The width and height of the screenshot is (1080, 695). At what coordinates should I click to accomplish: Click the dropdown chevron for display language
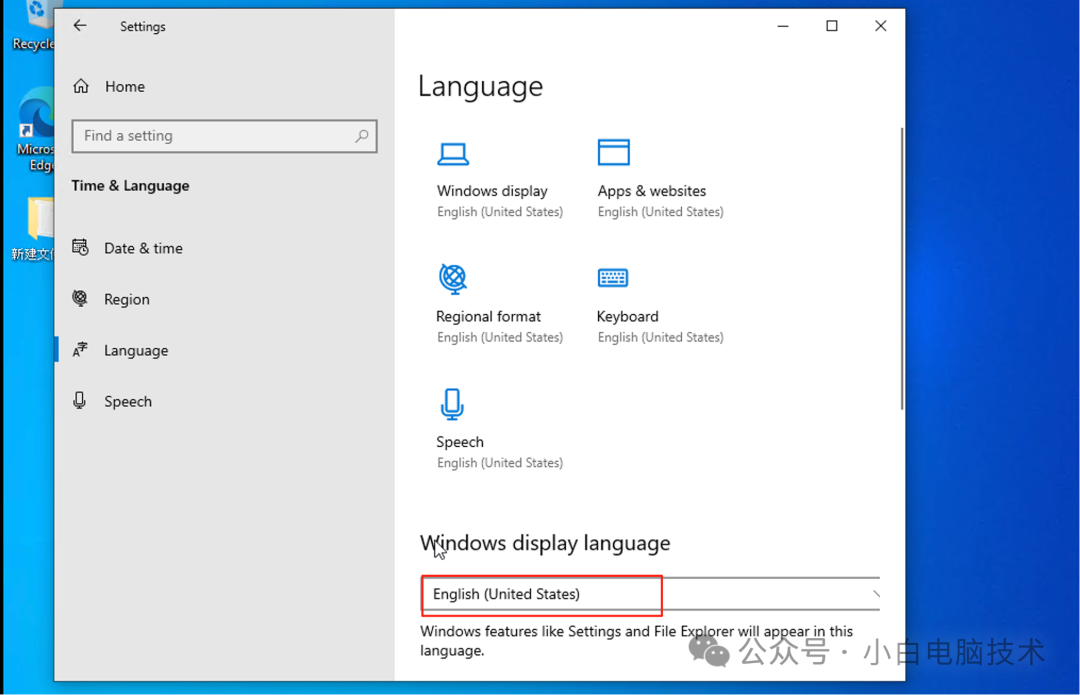point(875,594)
